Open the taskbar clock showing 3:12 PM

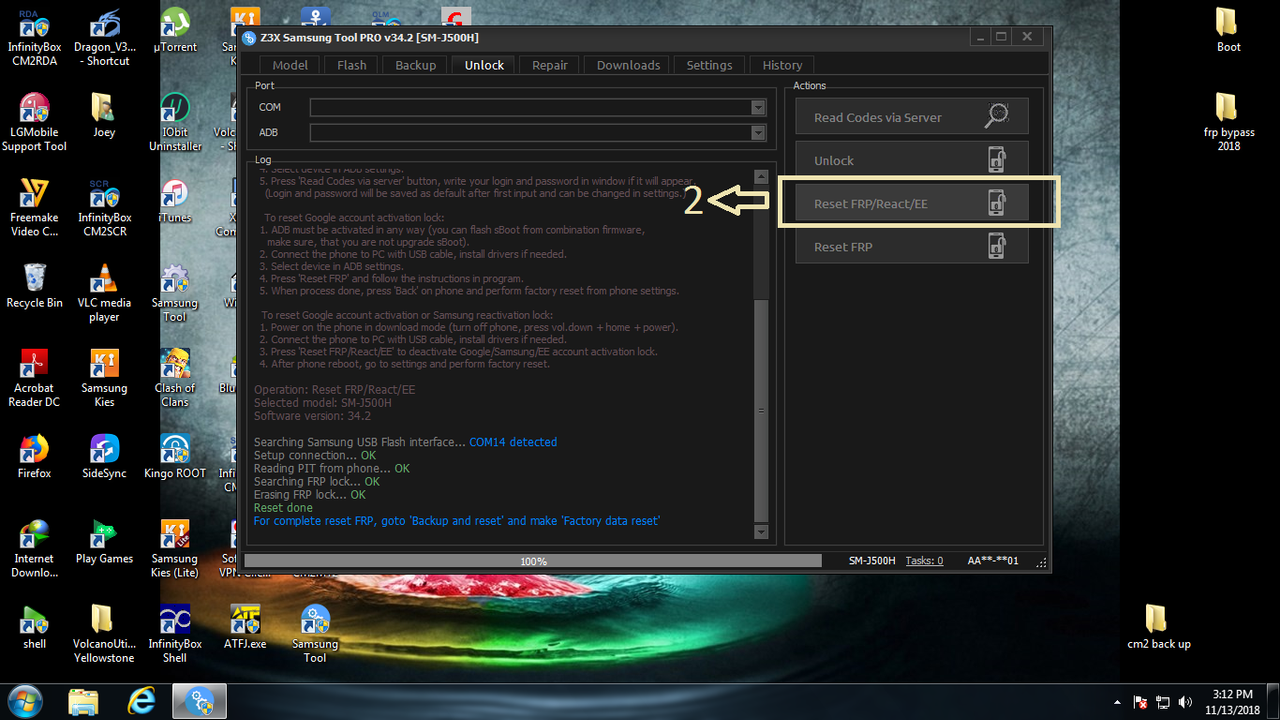point(1232,701)
